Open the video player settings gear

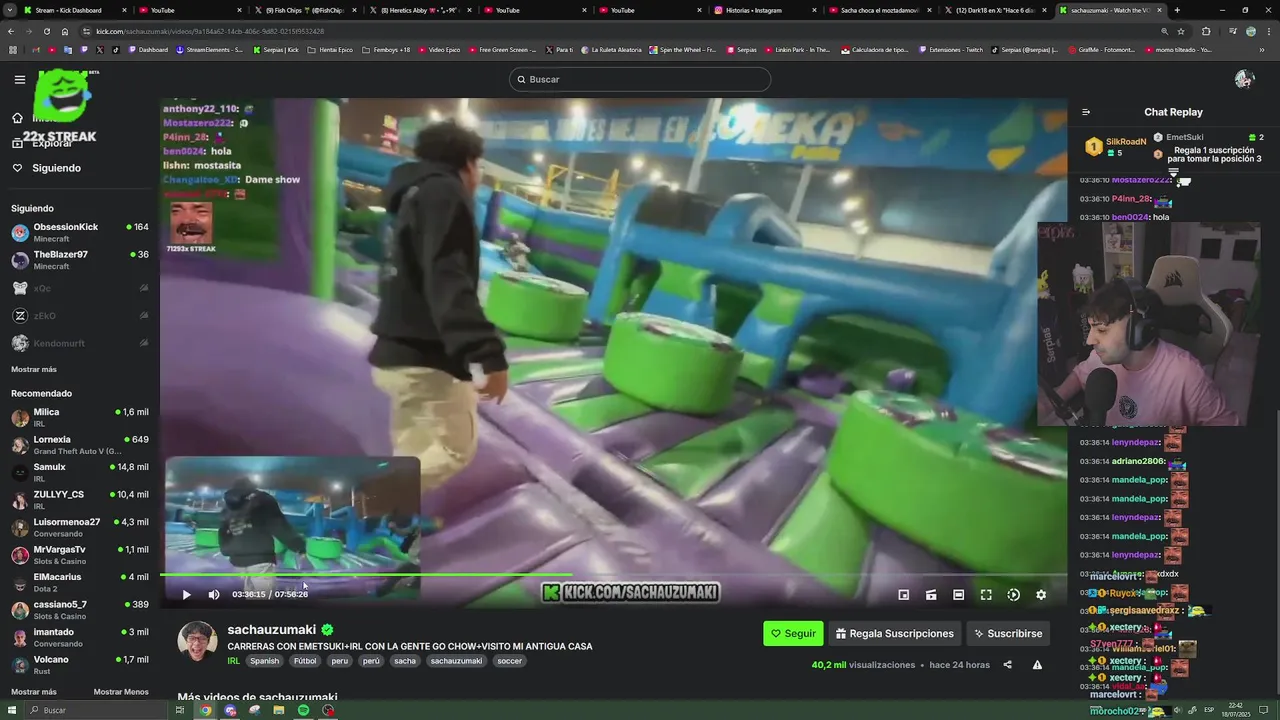1041,594
